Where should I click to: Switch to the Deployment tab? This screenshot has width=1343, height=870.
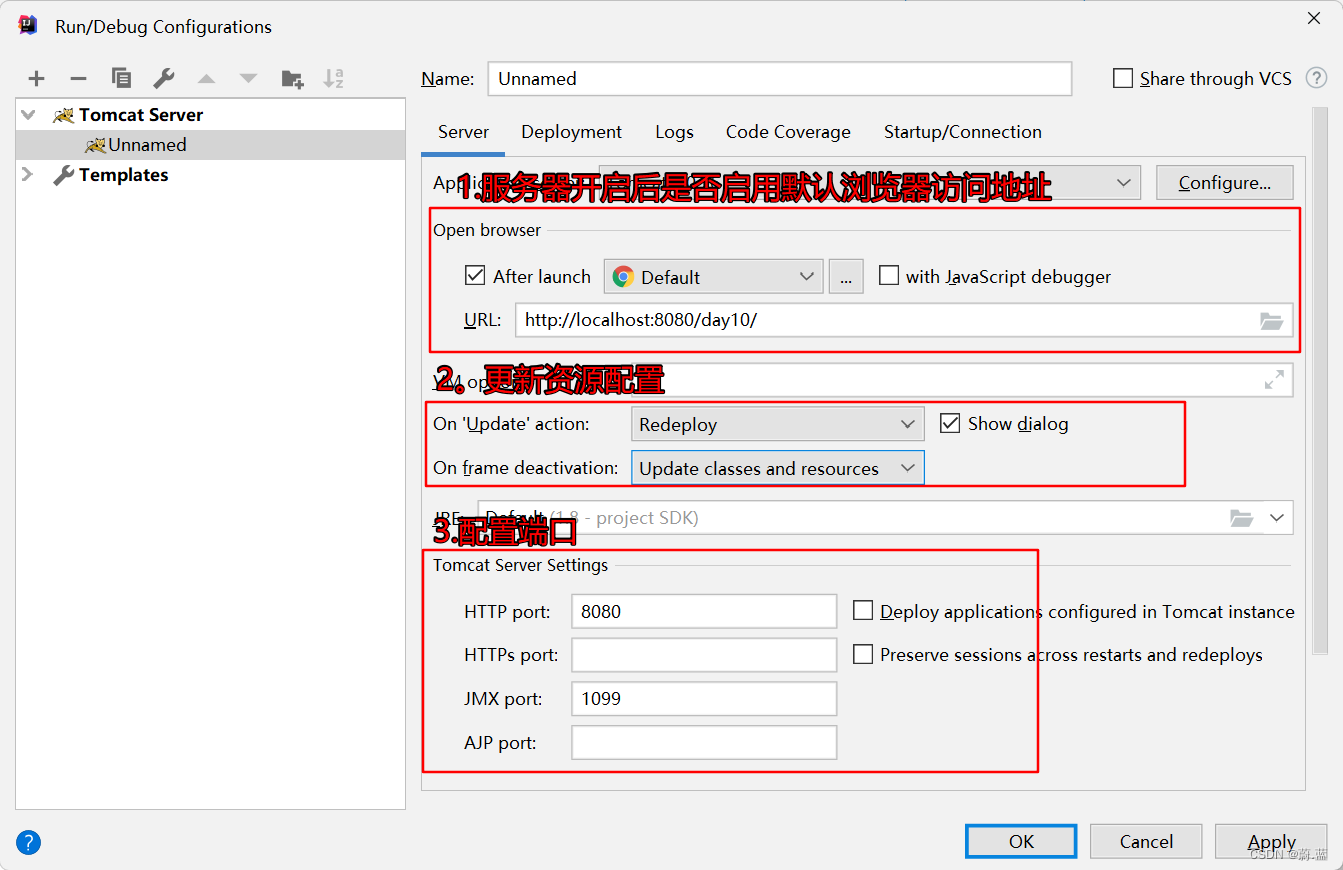pos(571,132)
